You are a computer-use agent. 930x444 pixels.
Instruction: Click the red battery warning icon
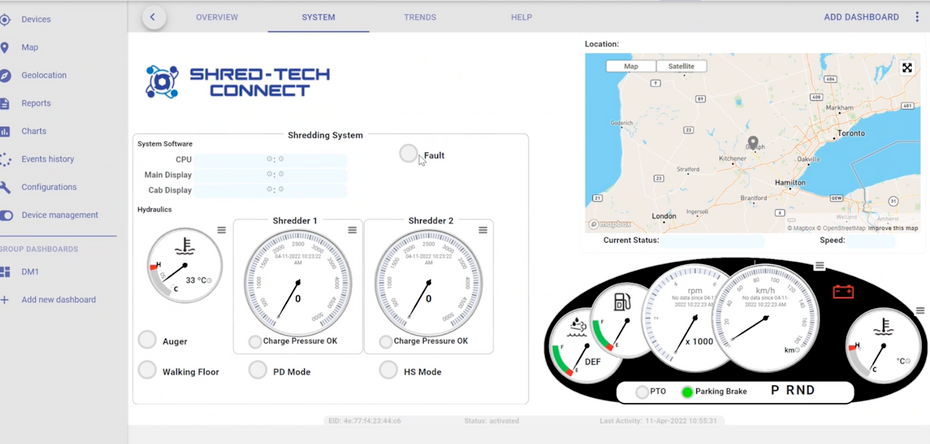(843, 292)
